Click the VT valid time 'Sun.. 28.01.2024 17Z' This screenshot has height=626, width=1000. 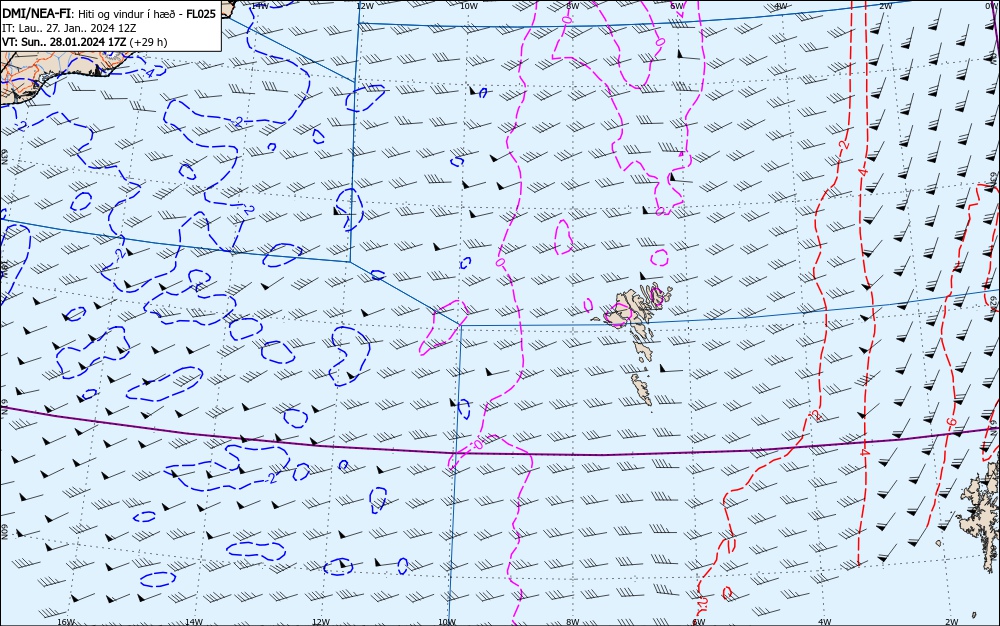click(x=73, y=42)
